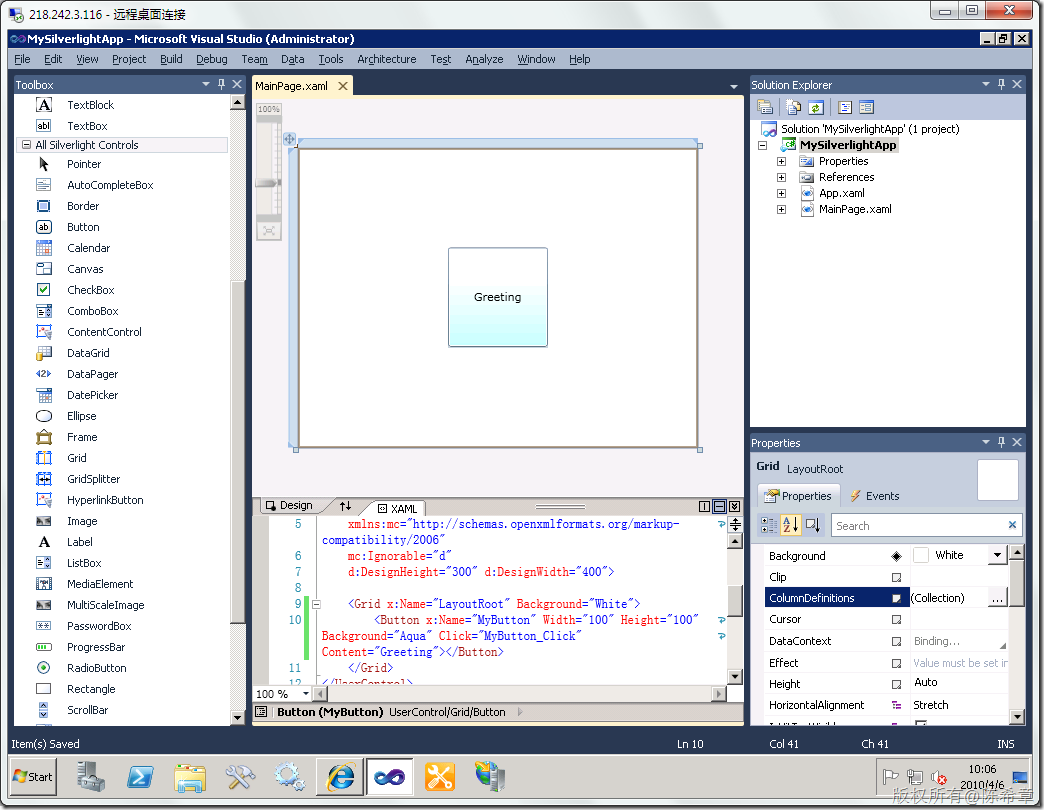This screenshot has height=810, width=1044.
Task: Open the ColumnDefinitions collection editor button
Action: click(x=997, y=598)
